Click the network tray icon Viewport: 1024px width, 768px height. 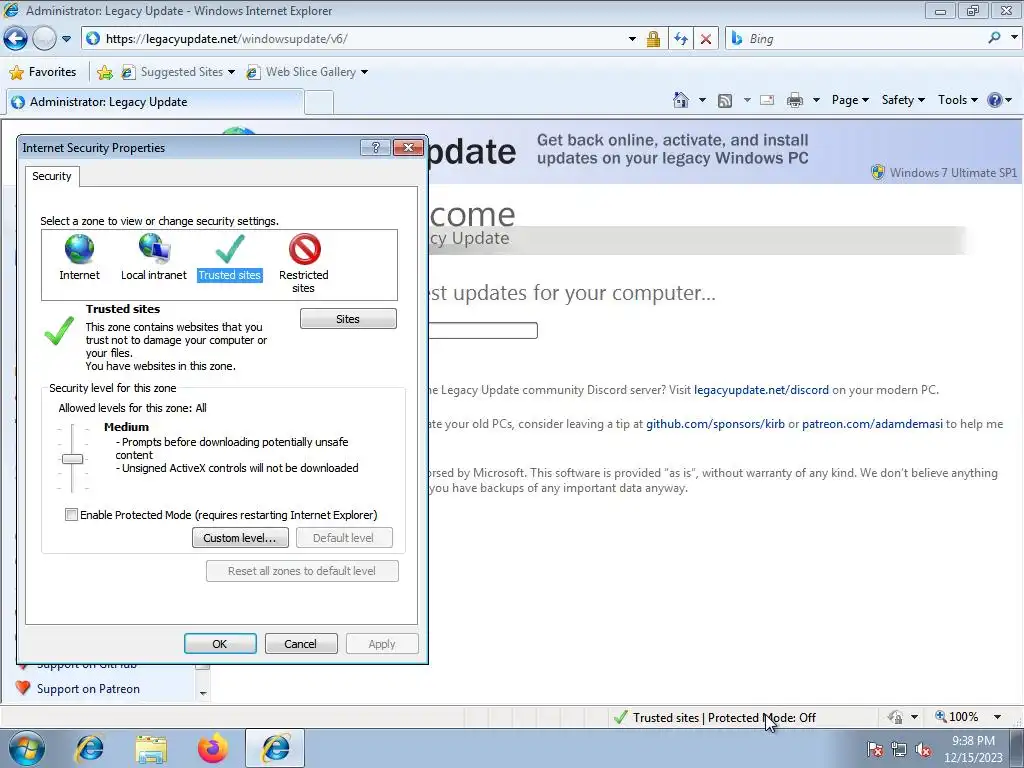click(899, 750)
